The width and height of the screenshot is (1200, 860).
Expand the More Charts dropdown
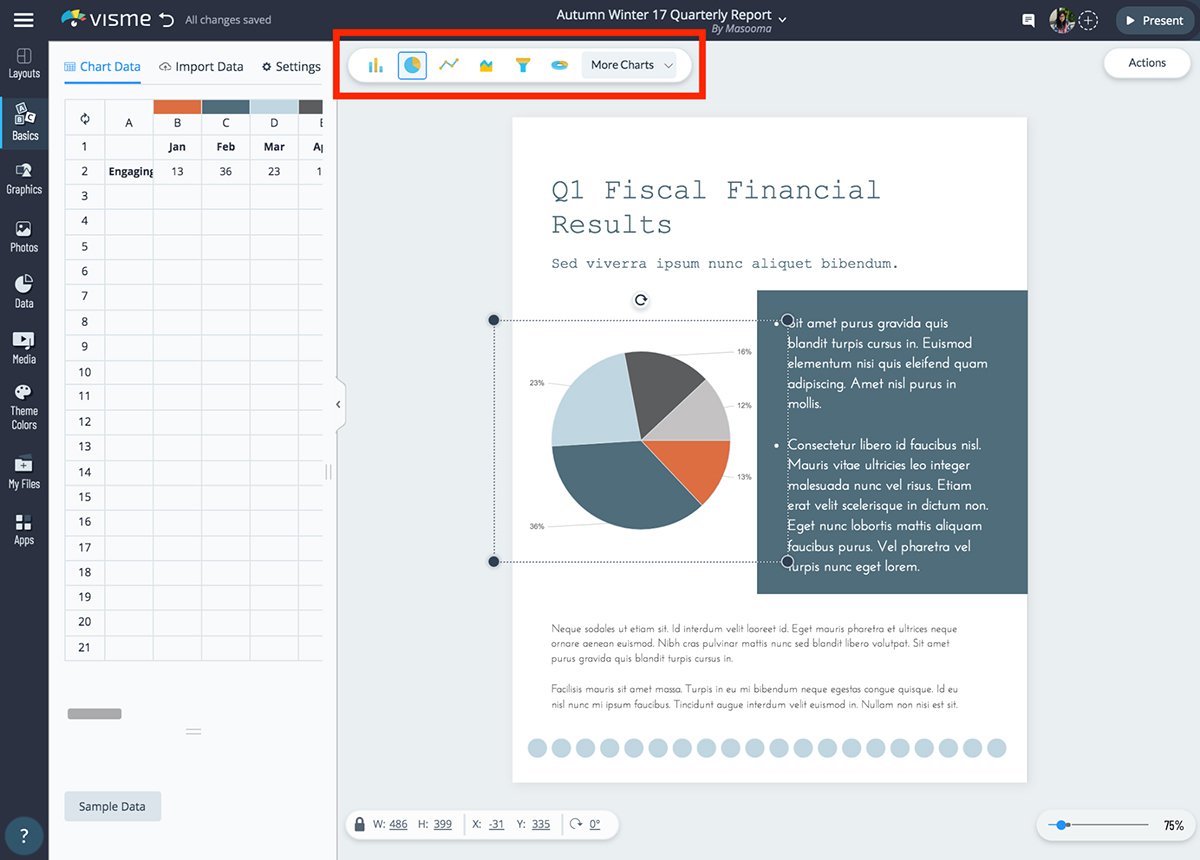pos(631,65)
